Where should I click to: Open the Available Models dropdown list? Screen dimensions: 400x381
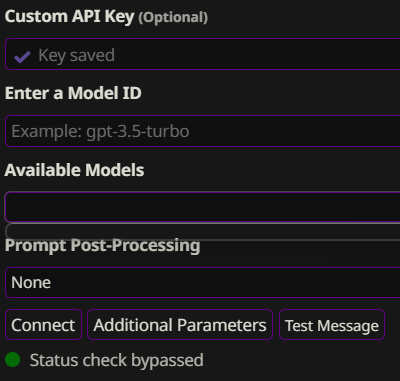click(x=203, y=207)
